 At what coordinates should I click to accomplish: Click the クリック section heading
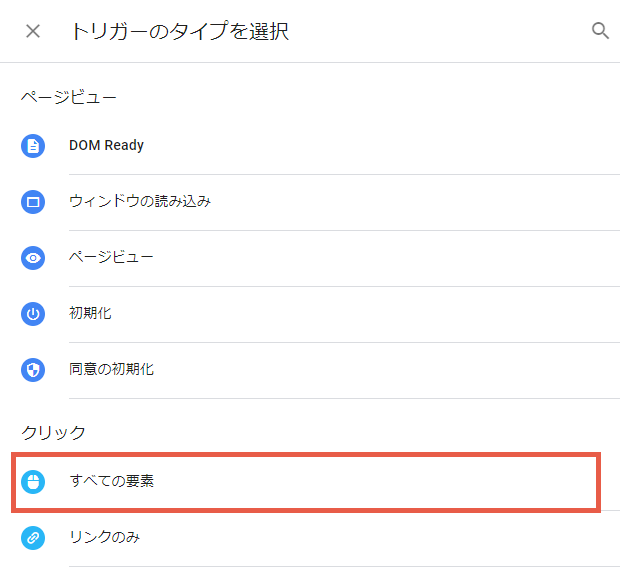click(53, 432)
